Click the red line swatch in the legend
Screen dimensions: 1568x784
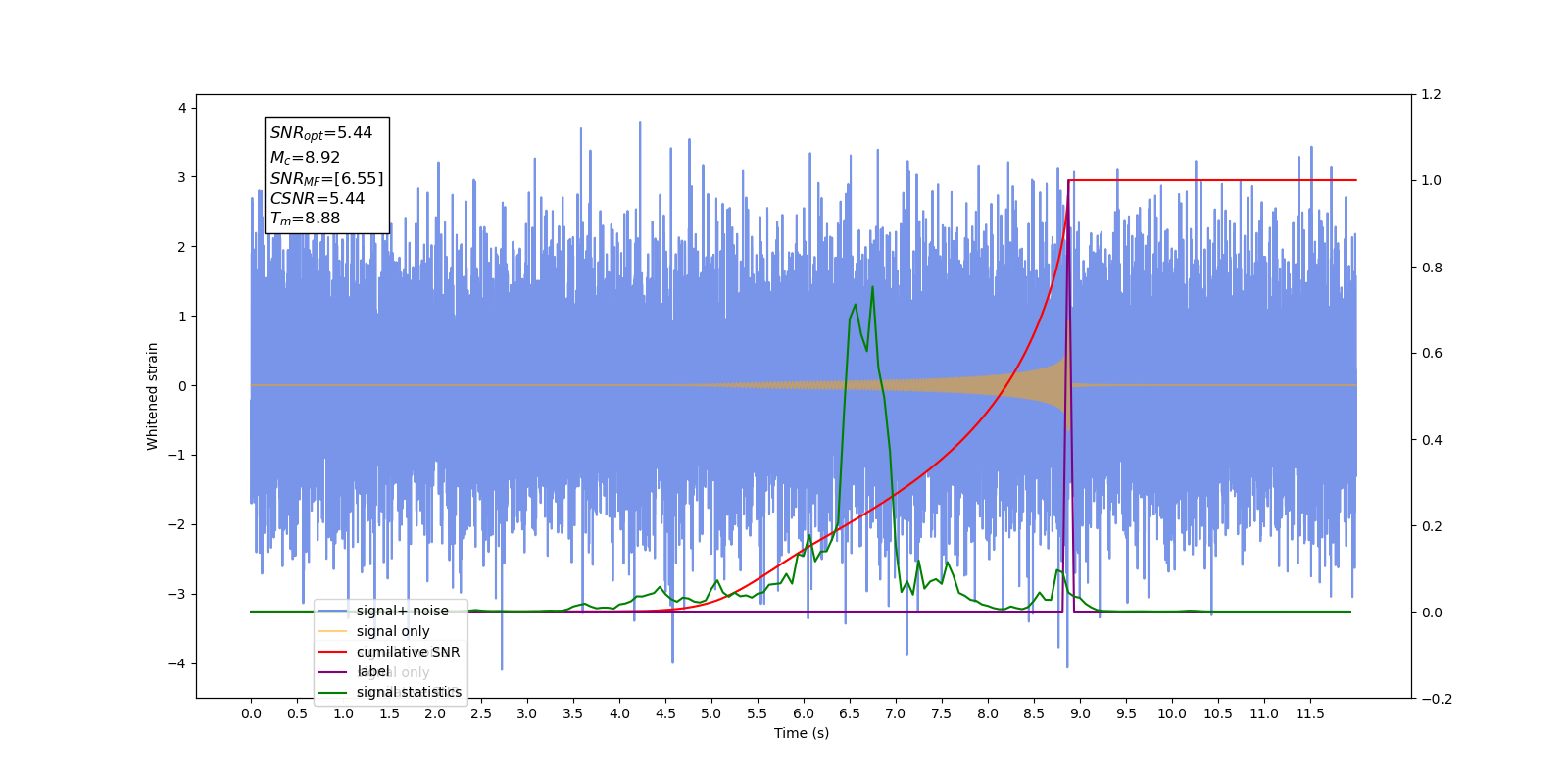click(x=334, y=652)
